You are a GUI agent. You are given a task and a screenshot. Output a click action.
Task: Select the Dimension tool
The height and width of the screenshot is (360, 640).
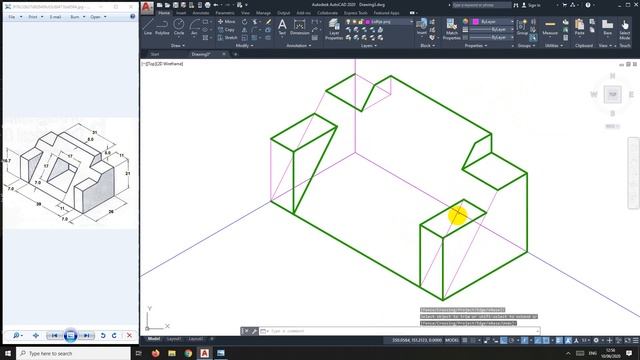(300, 27)
